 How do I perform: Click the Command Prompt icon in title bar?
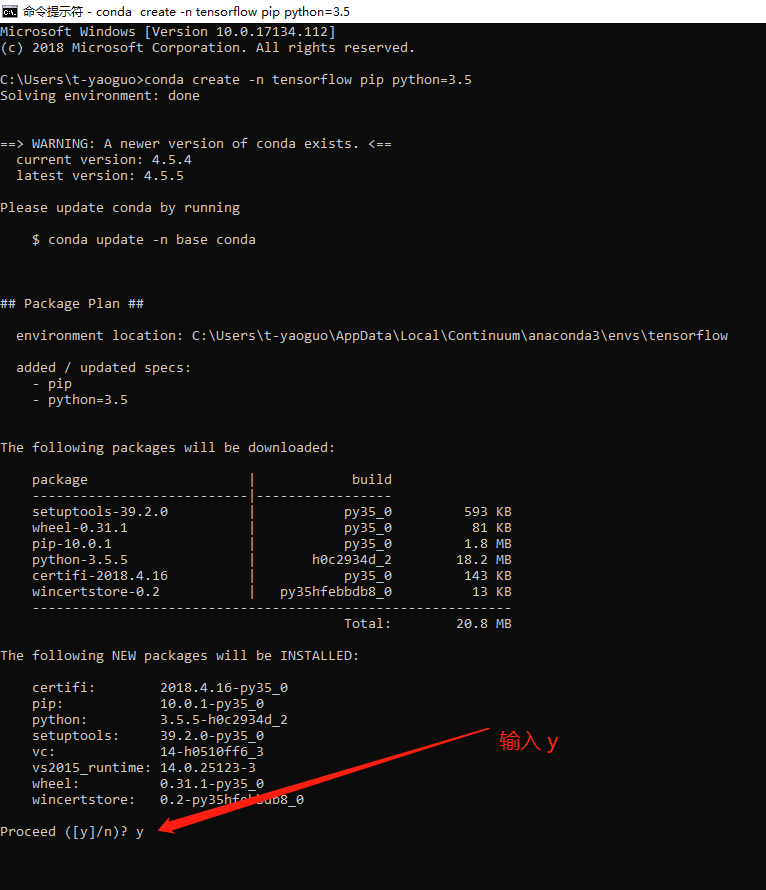(9, 11)
